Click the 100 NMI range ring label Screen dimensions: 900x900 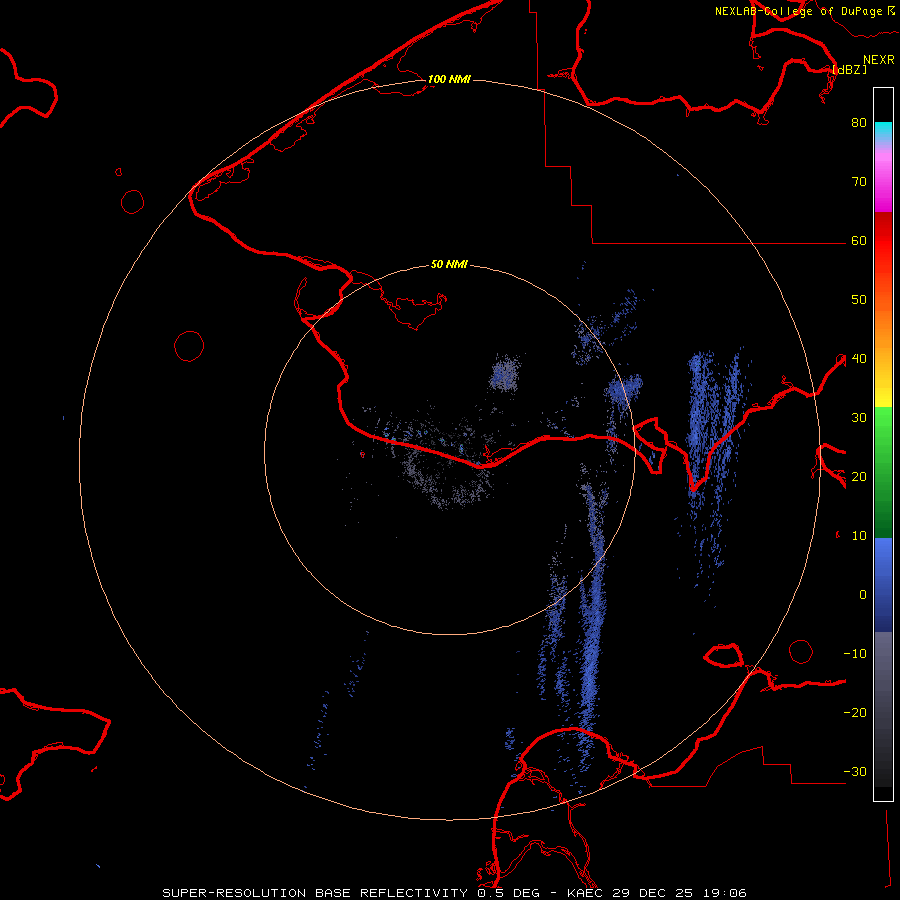point(449,79)
